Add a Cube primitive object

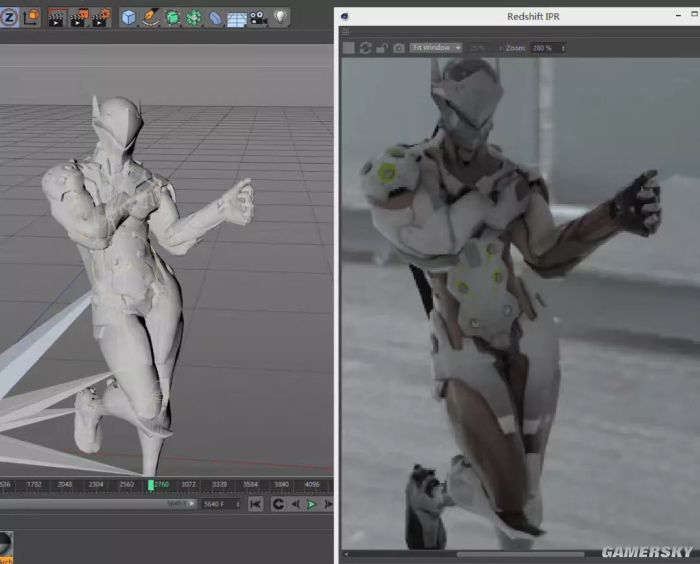pyautogui.click(x=129, y=18)
